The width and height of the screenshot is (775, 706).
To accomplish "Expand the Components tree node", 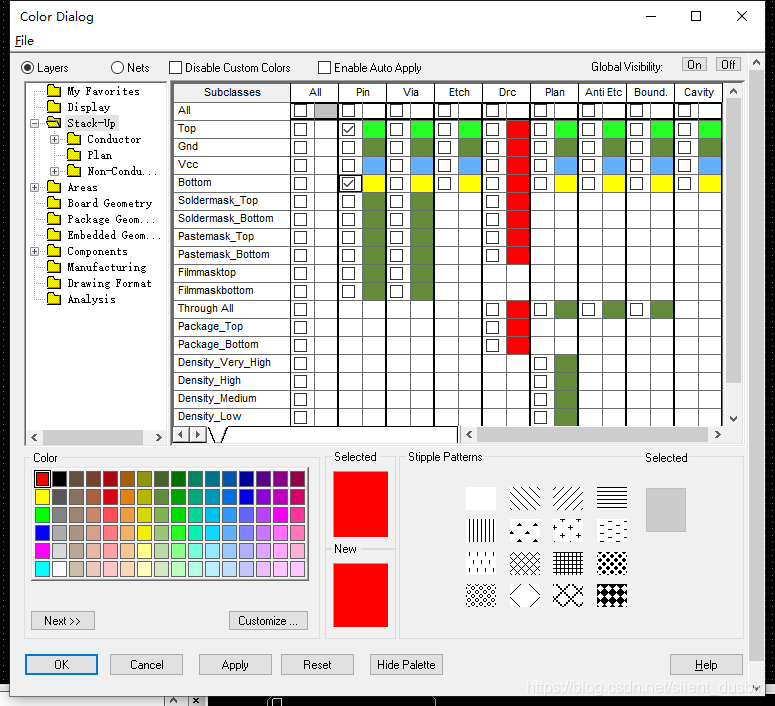I will coord(34,251).
